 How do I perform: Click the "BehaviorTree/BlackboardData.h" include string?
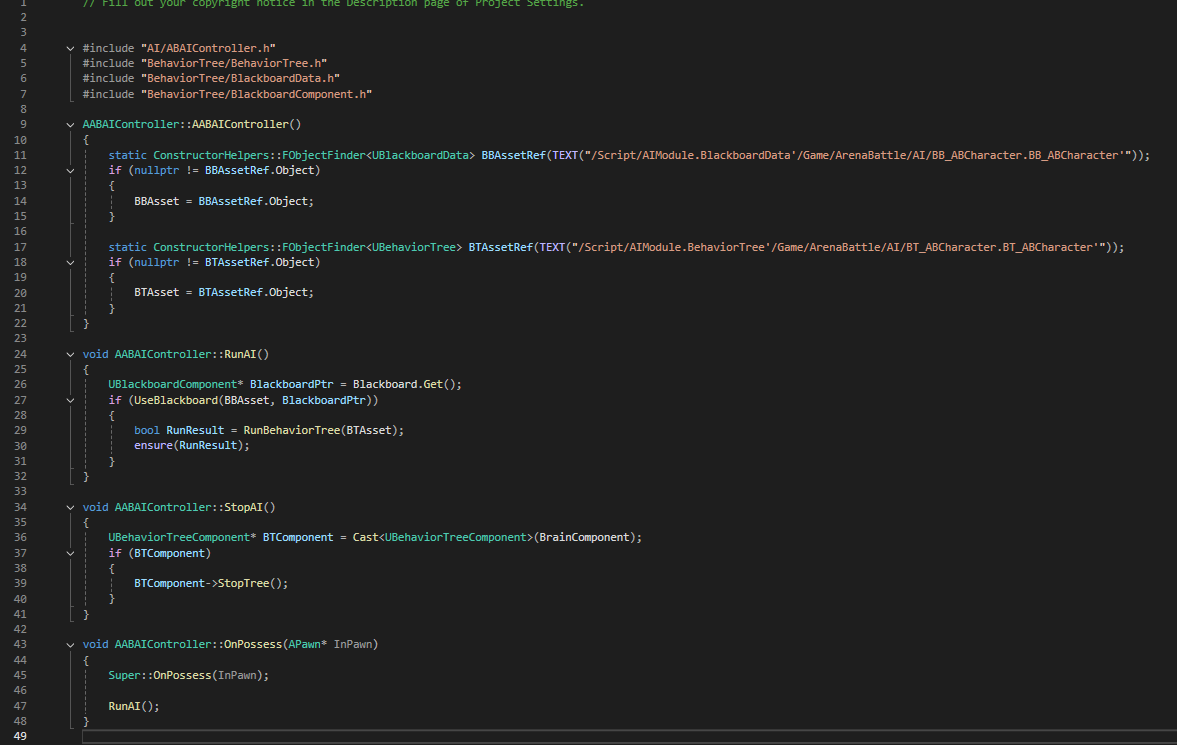pyautogui.click(x=240, y=78)
